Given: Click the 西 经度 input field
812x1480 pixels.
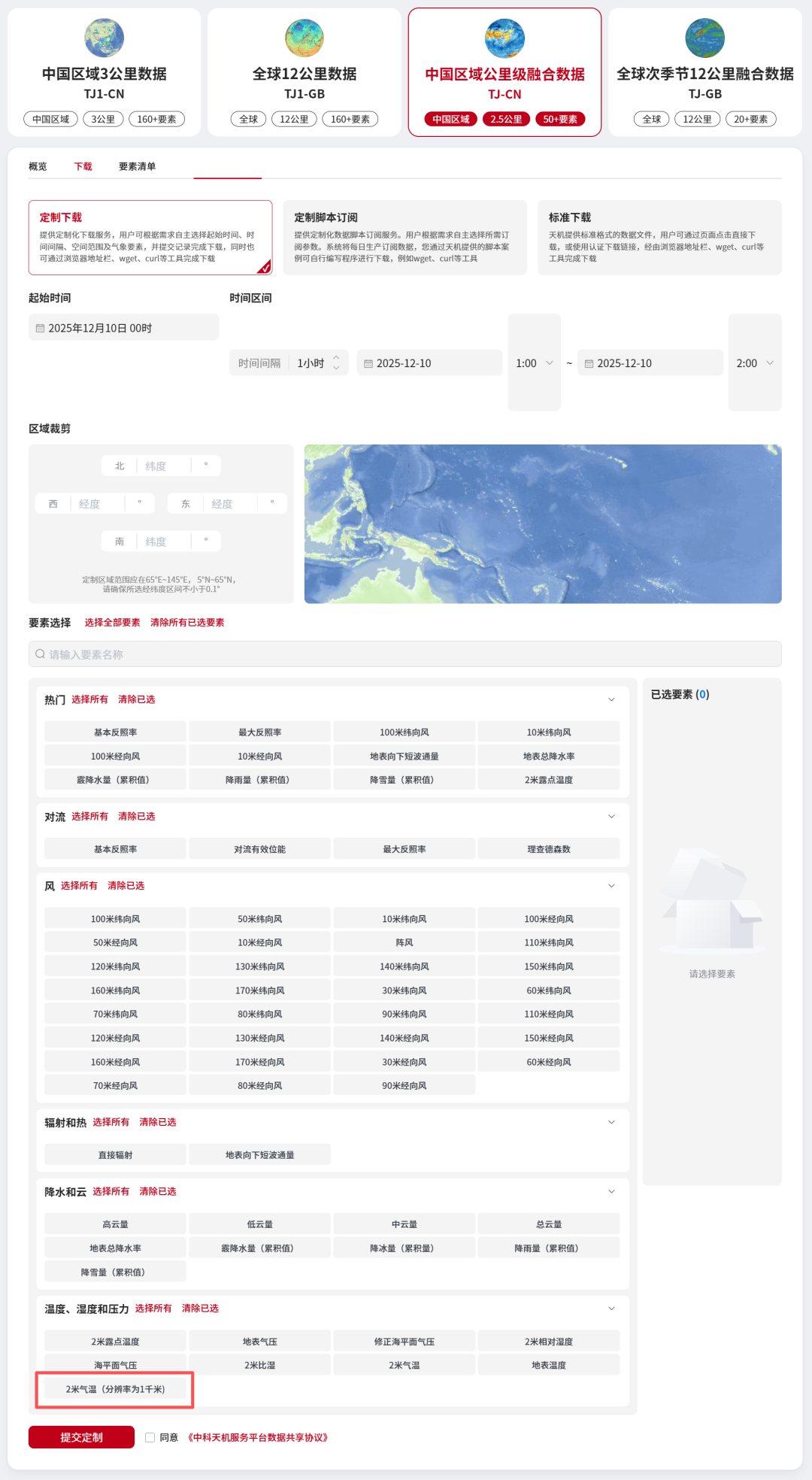Looking at the screenshot, I should point(95,504).
